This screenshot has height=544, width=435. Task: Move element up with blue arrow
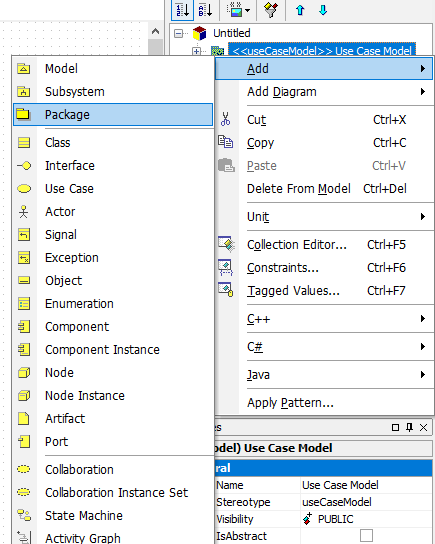coord(300,10)
